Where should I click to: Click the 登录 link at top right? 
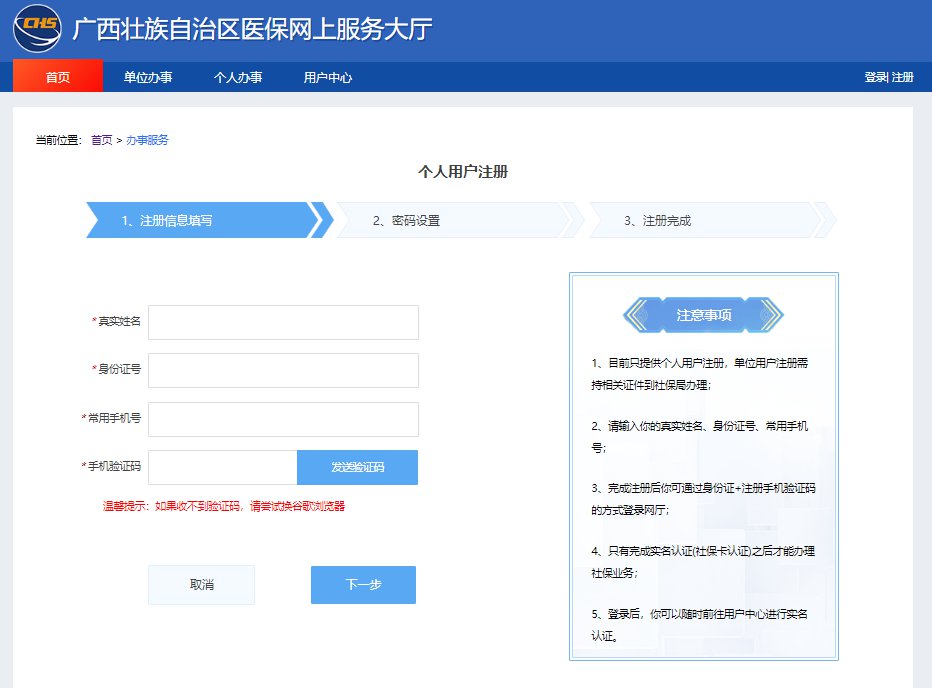[x=875, y=77]
